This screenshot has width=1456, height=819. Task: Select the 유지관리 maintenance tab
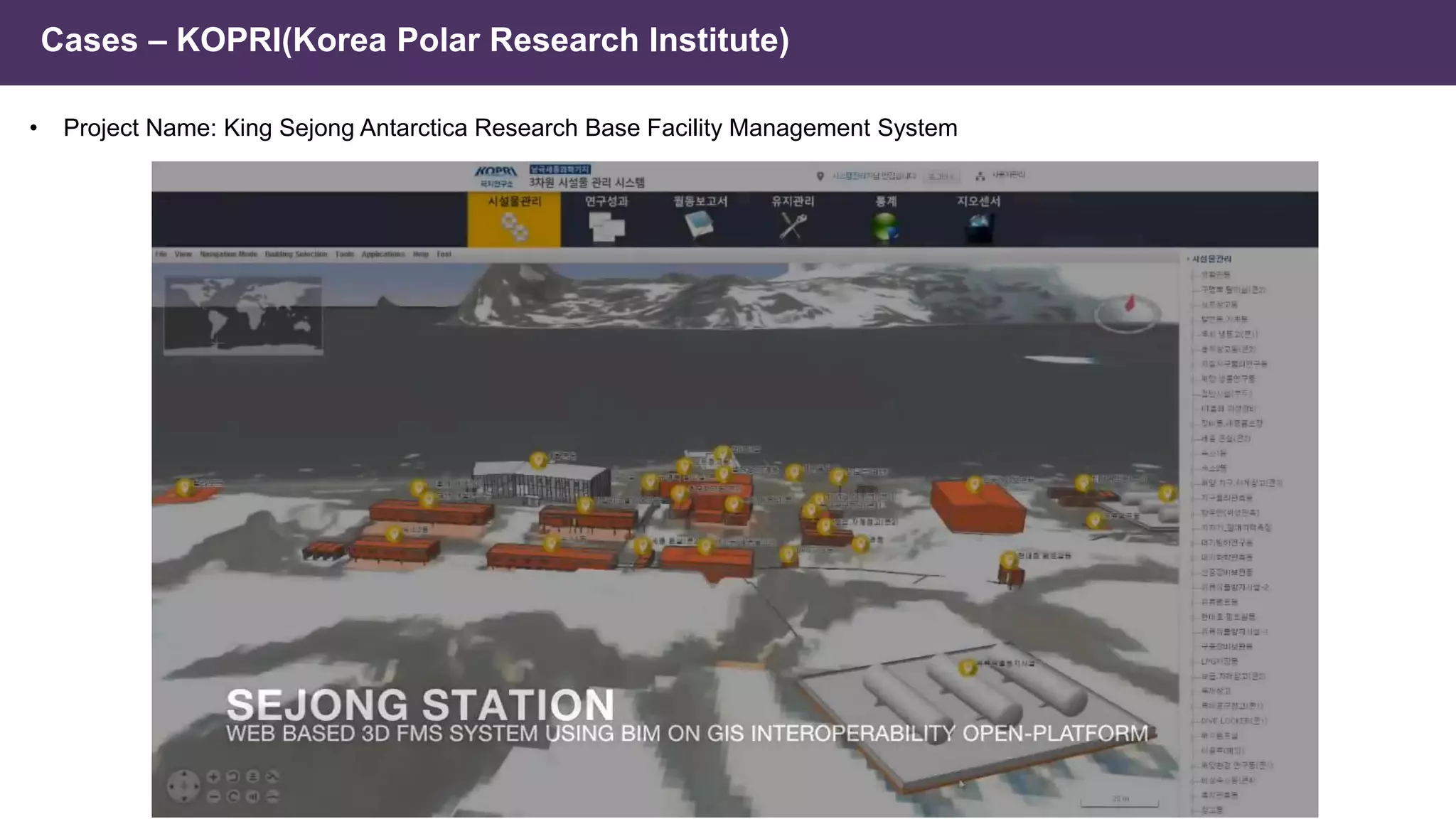click(793, 219)
